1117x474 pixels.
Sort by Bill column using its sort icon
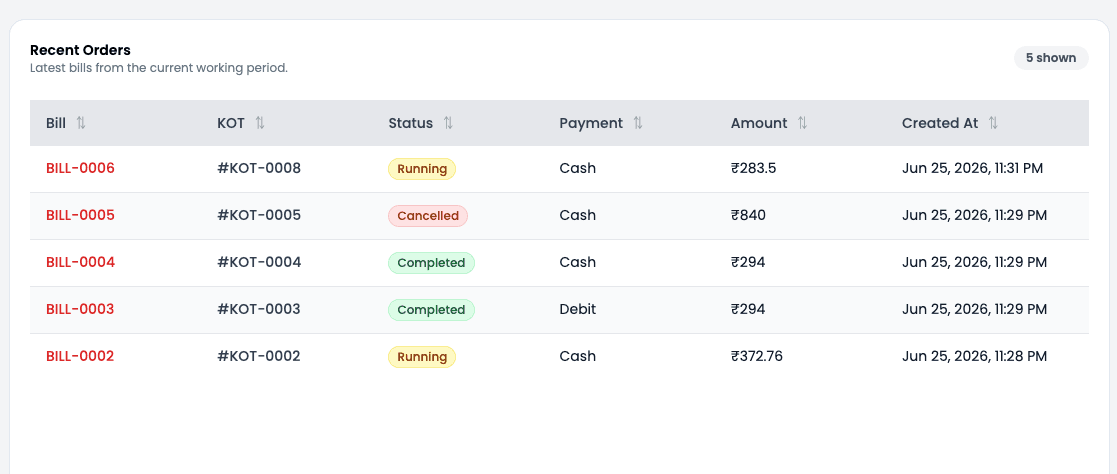click(x=80, y=123)
